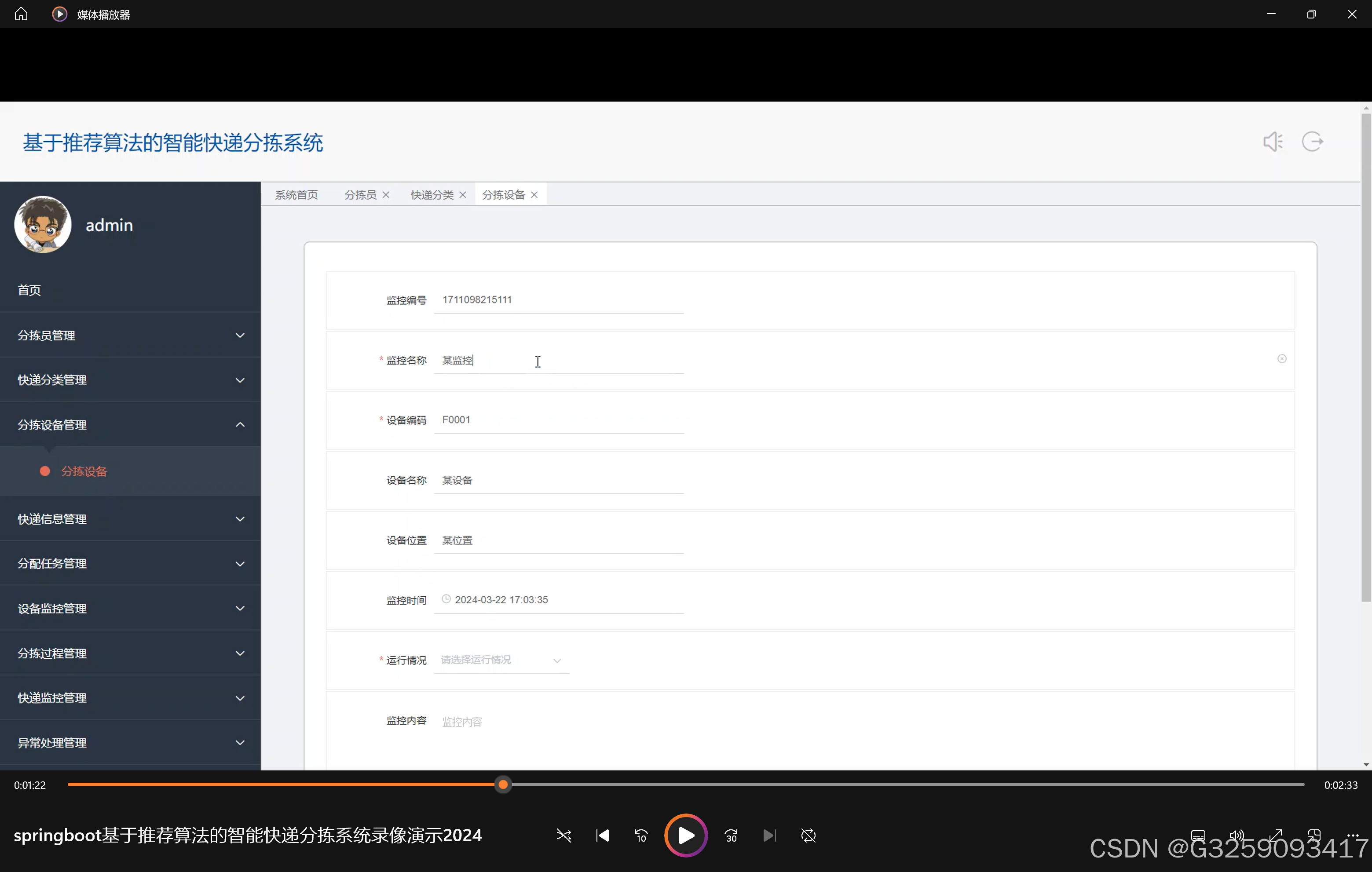
Task: Close the 快递分类 tab
Action: [463, 195]
